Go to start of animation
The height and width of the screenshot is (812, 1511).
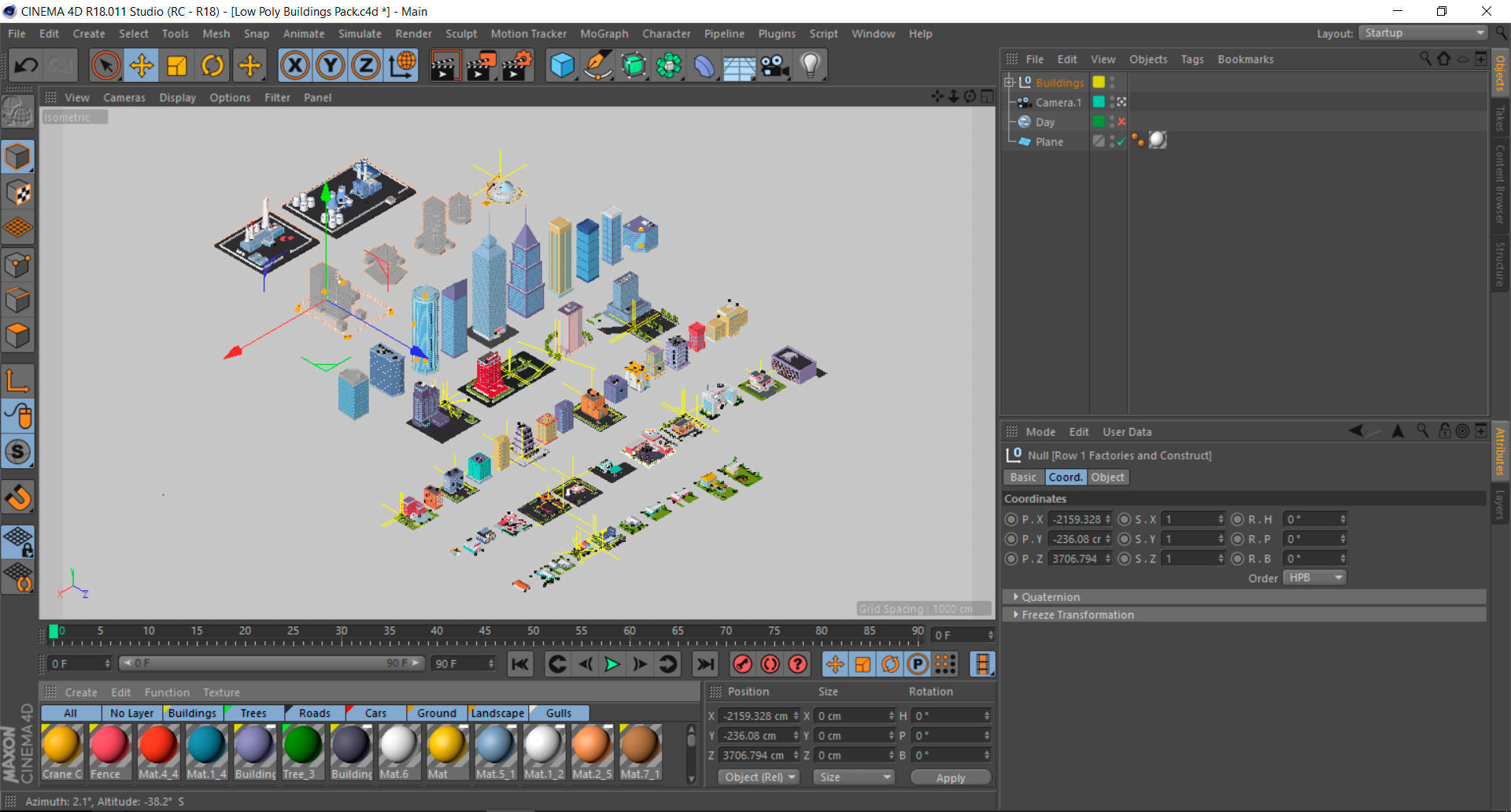[520, 664]
